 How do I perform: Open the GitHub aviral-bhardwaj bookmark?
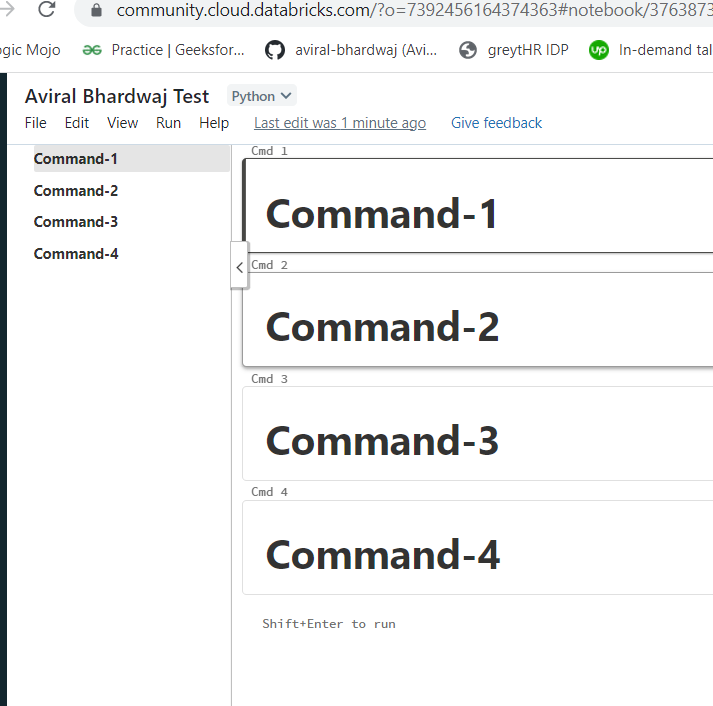[351, 50]
